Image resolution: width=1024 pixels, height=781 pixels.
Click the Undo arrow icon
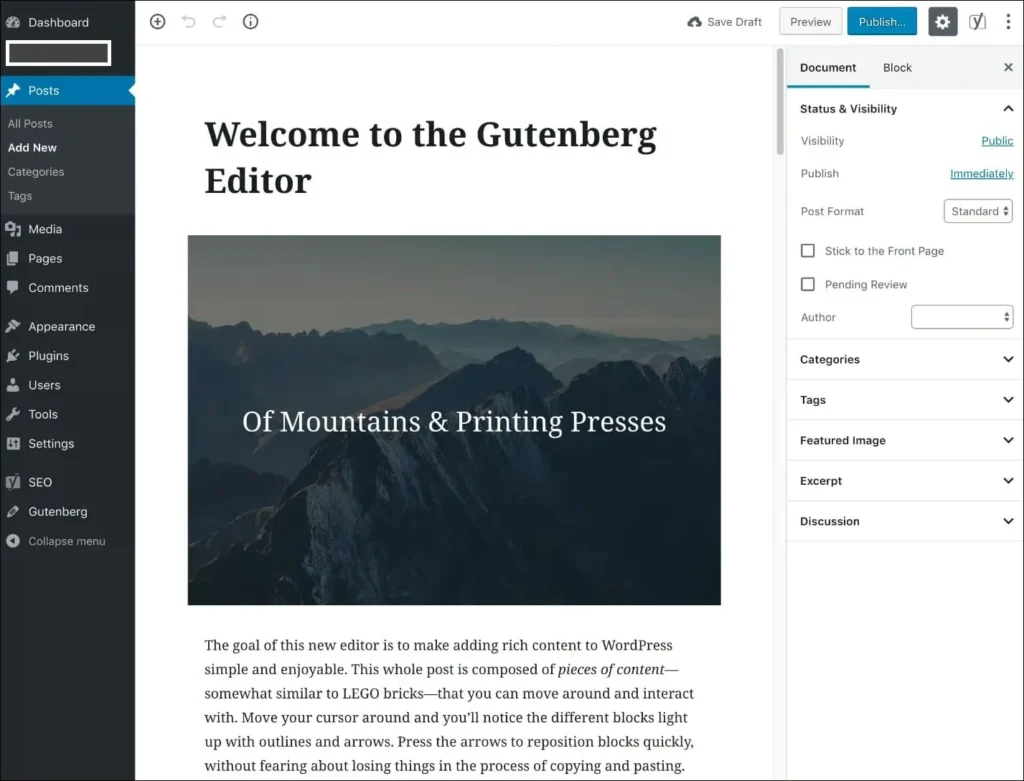pyautogui.click(x=188, y=22)
